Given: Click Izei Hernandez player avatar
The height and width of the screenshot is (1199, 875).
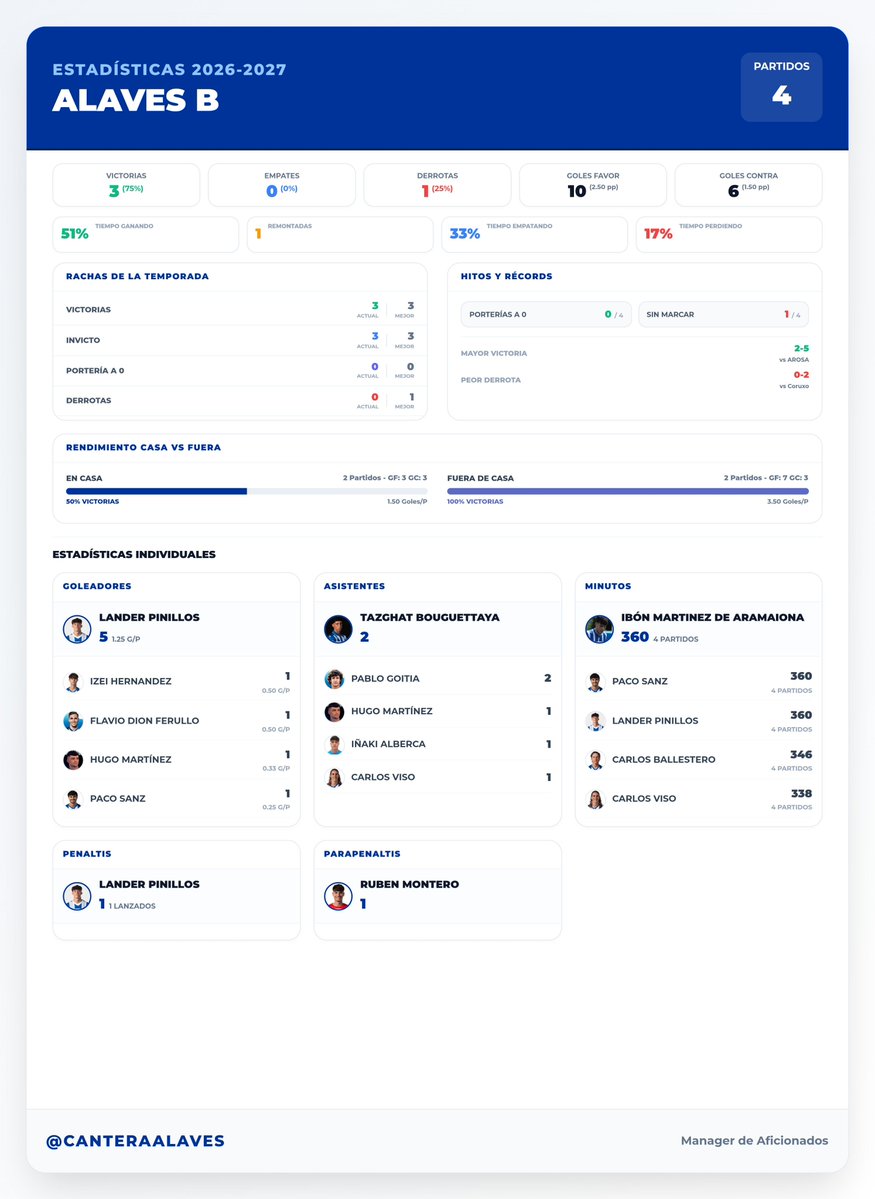Looking at the screenshot, I should tap(73, 681).
